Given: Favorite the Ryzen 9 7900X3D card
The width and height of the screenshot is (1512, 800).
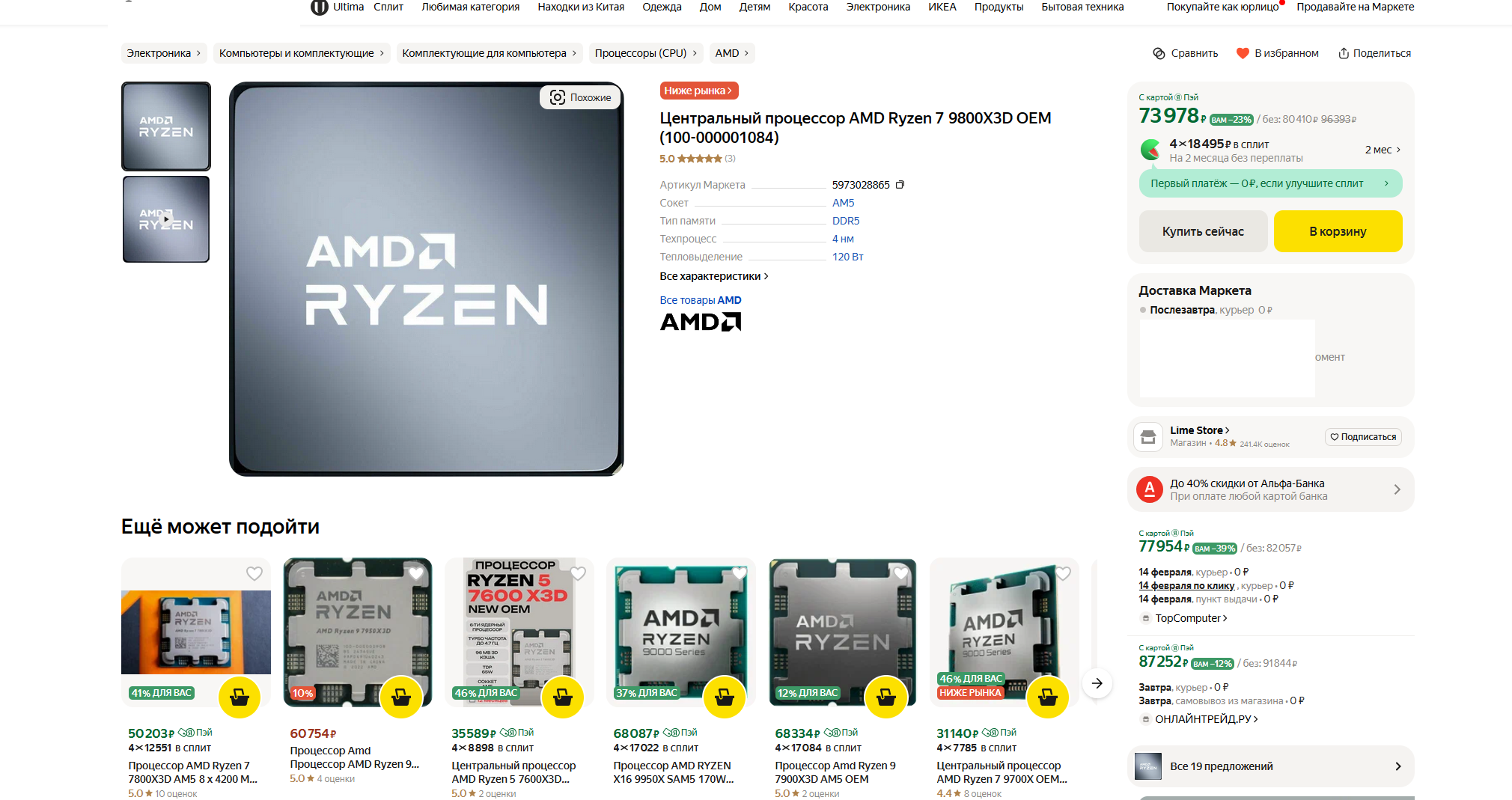Looking at the screenshot, I should coord(901,573).
